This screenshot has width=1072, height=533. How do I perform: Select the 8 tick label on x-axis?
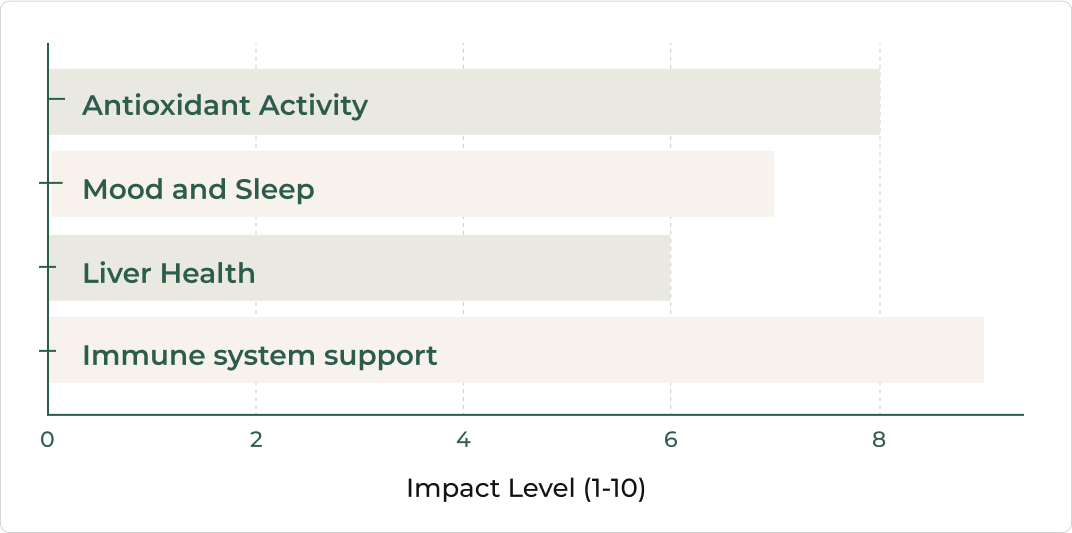click(x=879, y=440)
